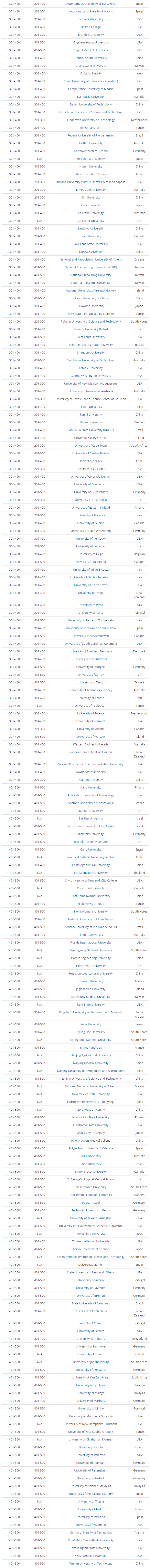Open Brigham Young University entry
The image size is (150, 1568).
click(x=90, y=43)
